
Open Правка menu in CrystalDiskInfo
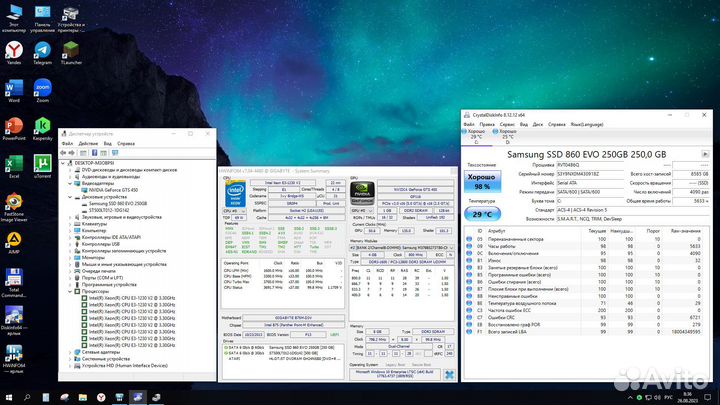point(487,124)
